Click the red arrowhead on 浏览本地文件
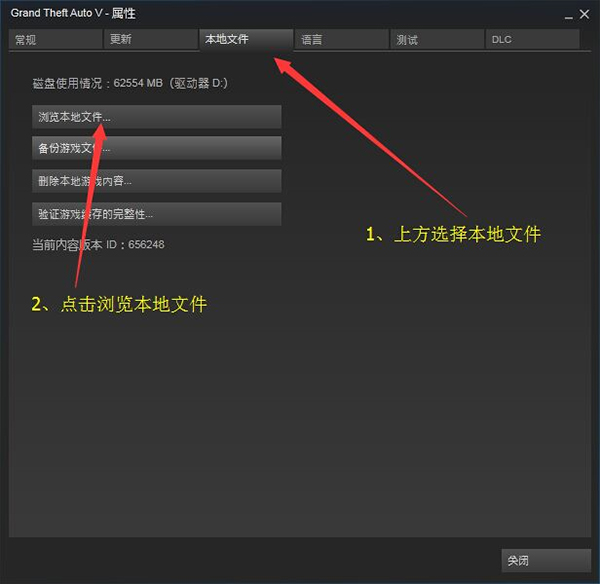 point(99,130)
